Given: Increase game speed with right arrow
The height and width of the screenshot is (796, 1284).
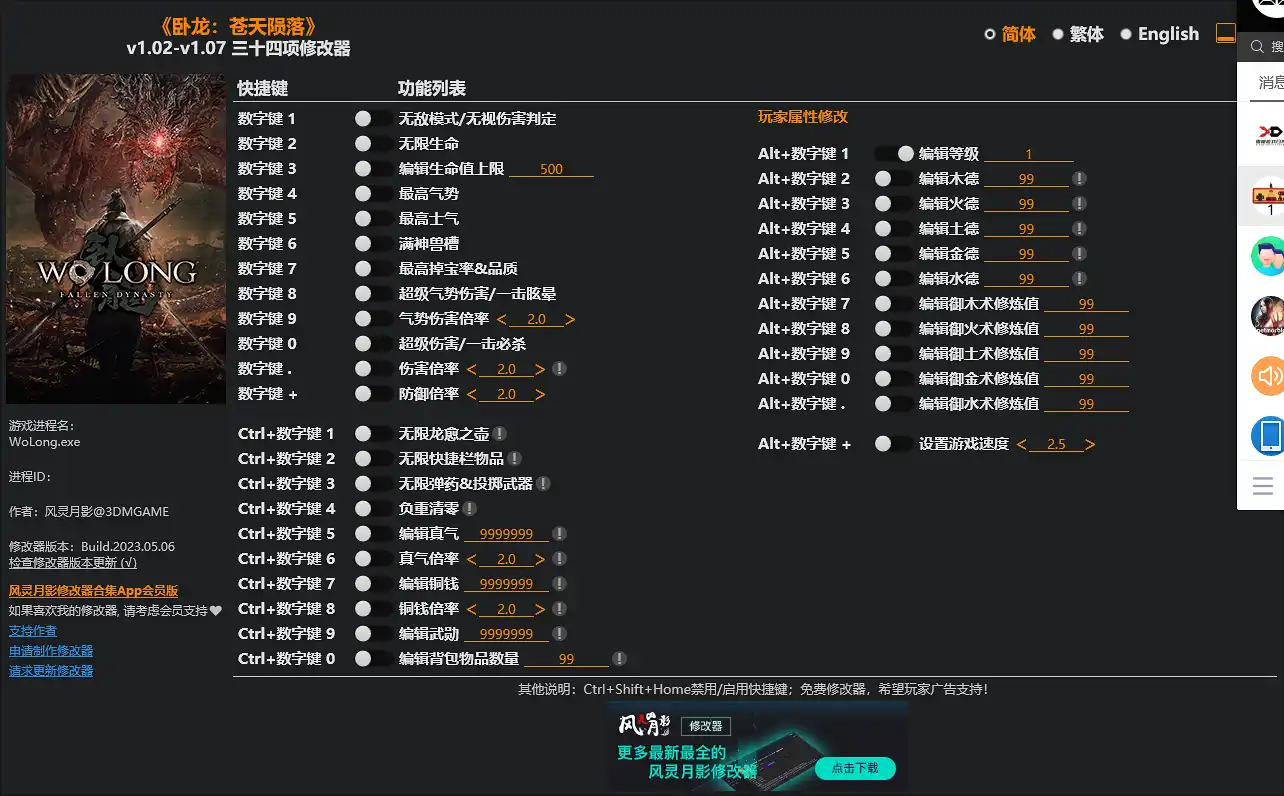Looking at the screenshot, I should click(x=1090, y=445).
